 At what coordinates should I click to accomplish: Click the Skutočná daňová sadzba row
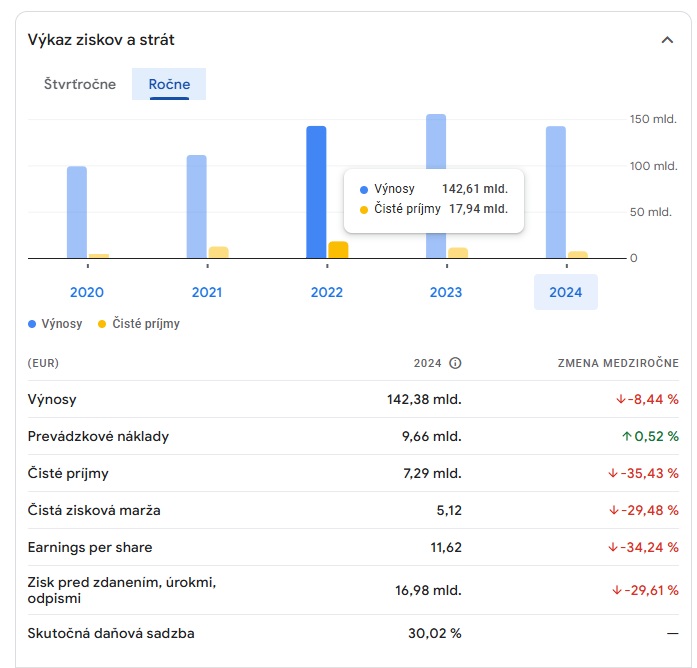(x=111, y=633)
